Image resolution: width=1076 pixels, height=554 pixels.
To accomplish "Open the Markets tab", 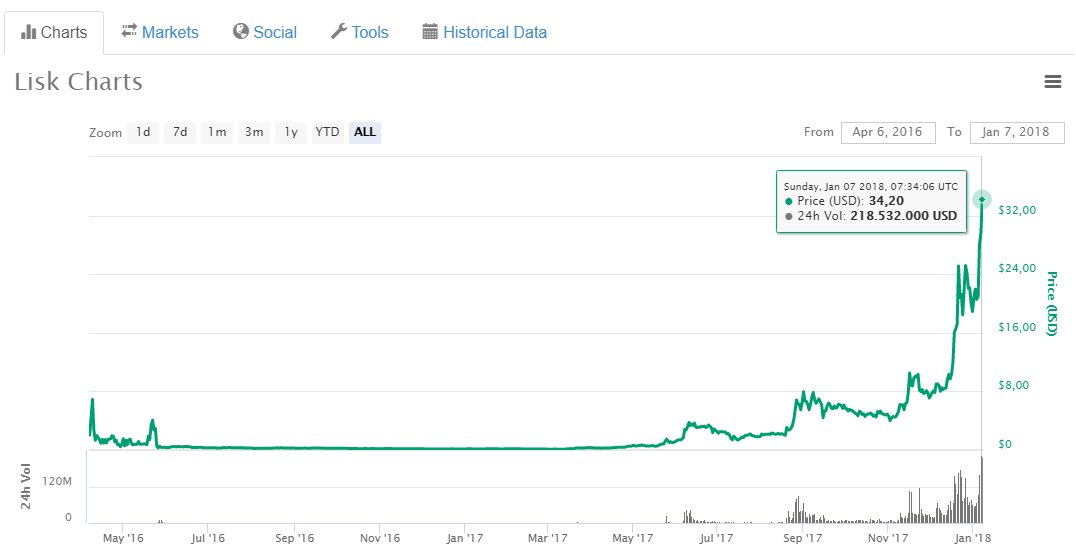I will 160,32.
